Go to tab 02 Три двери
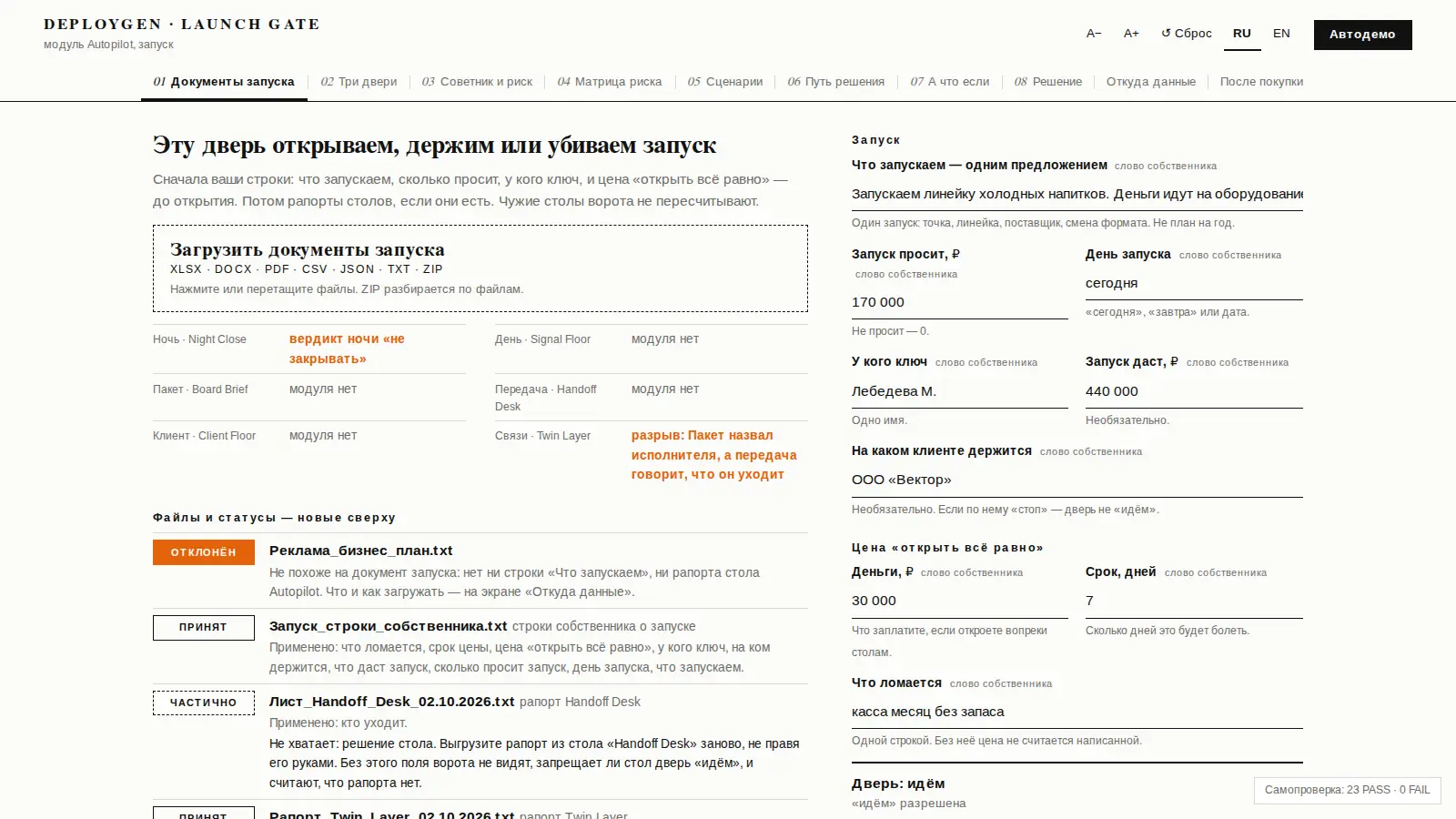The image size is (1456, 819). tap(359, 82)
